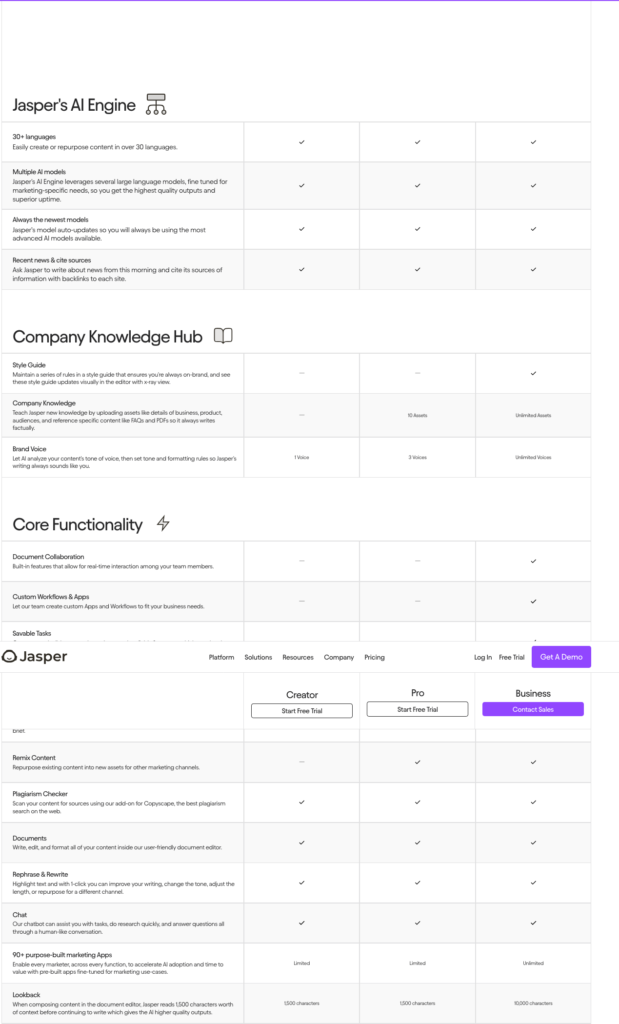Viewport: 619px width, 1024px height.
Task: Open the Resources menu
Action: (x=298, y=657)
